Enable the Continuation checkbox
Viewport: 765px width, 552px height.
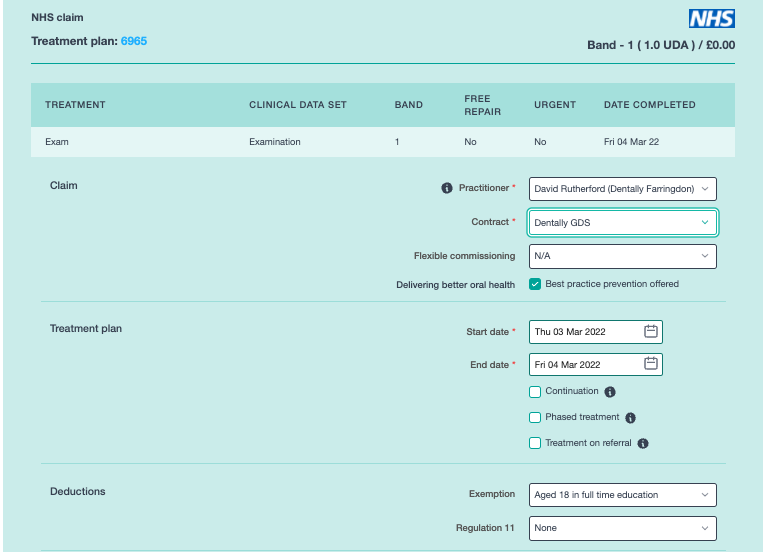click(x=536, y=392)
